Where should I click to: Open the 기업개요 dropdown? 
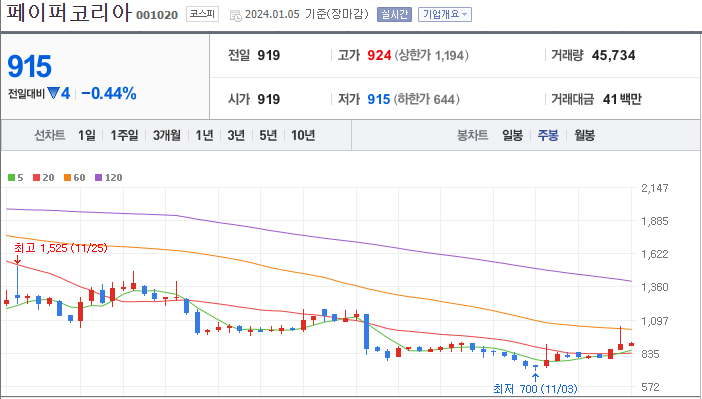pyautogui.click(x=445, y=14)
